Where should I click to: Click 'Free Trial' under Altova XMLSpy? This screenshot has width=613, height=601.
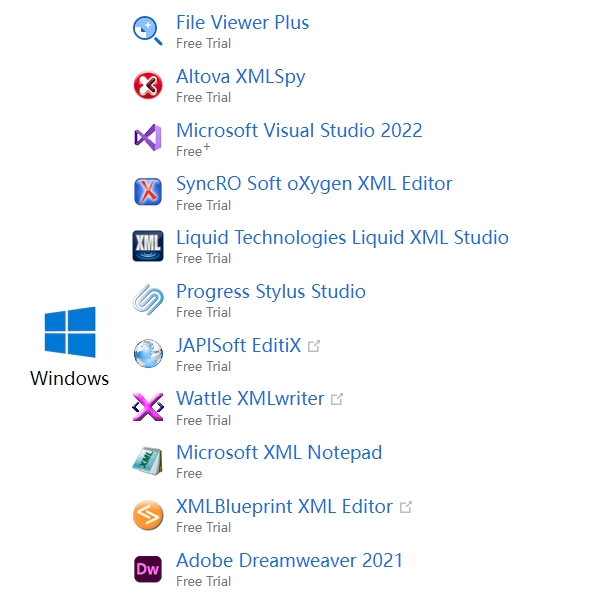(x=203, y=97)
